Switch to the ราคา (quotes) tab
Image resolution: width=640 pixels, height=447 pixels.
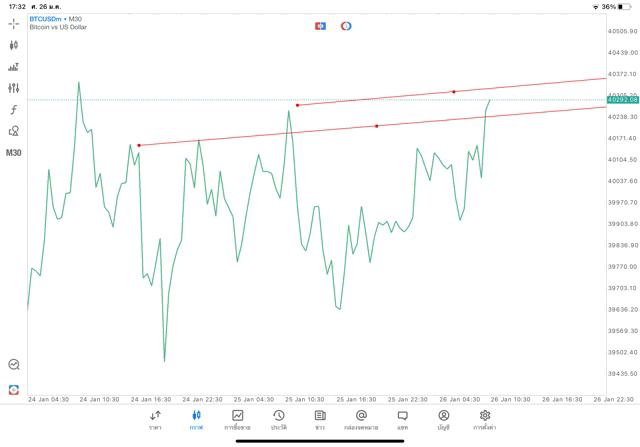tap(155, 420)
